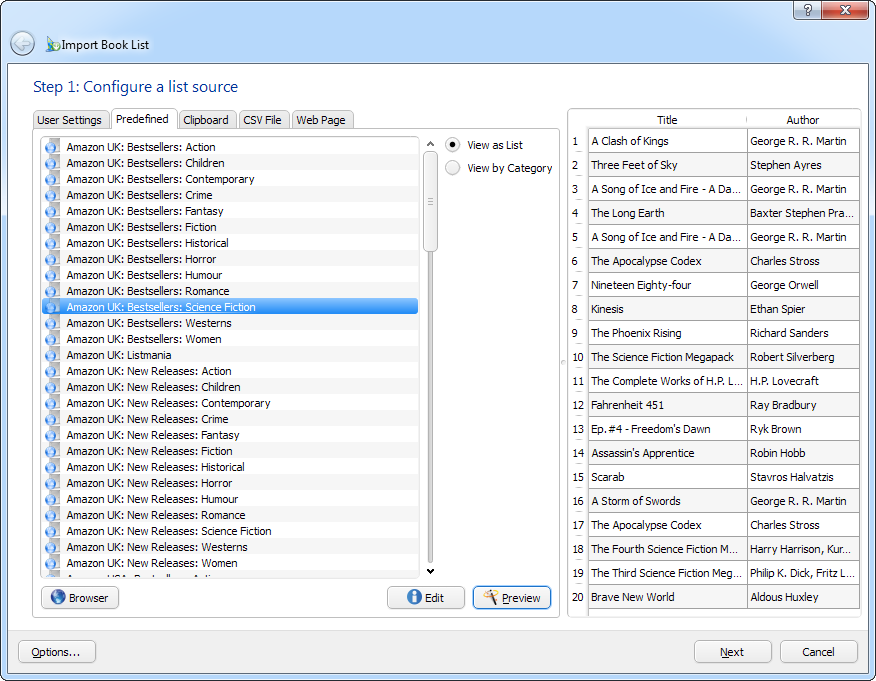Click globe icon beside Bestsellers: Action
Image resolution: width=876 pixels, height=681 pixels.
[x=52, y=147]
